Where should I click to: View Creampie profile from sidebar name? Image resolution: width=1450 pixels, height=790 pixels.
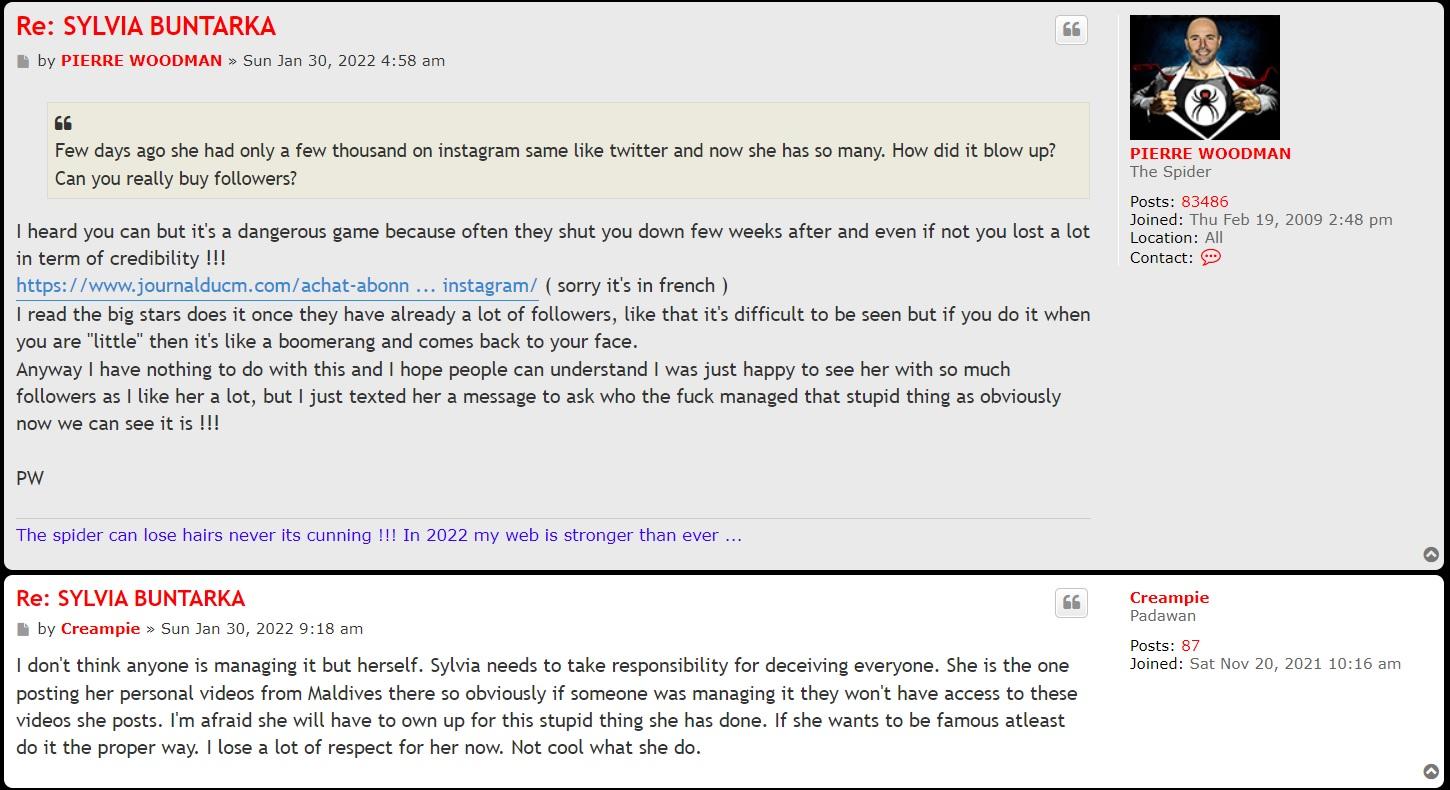point(1169,598)
